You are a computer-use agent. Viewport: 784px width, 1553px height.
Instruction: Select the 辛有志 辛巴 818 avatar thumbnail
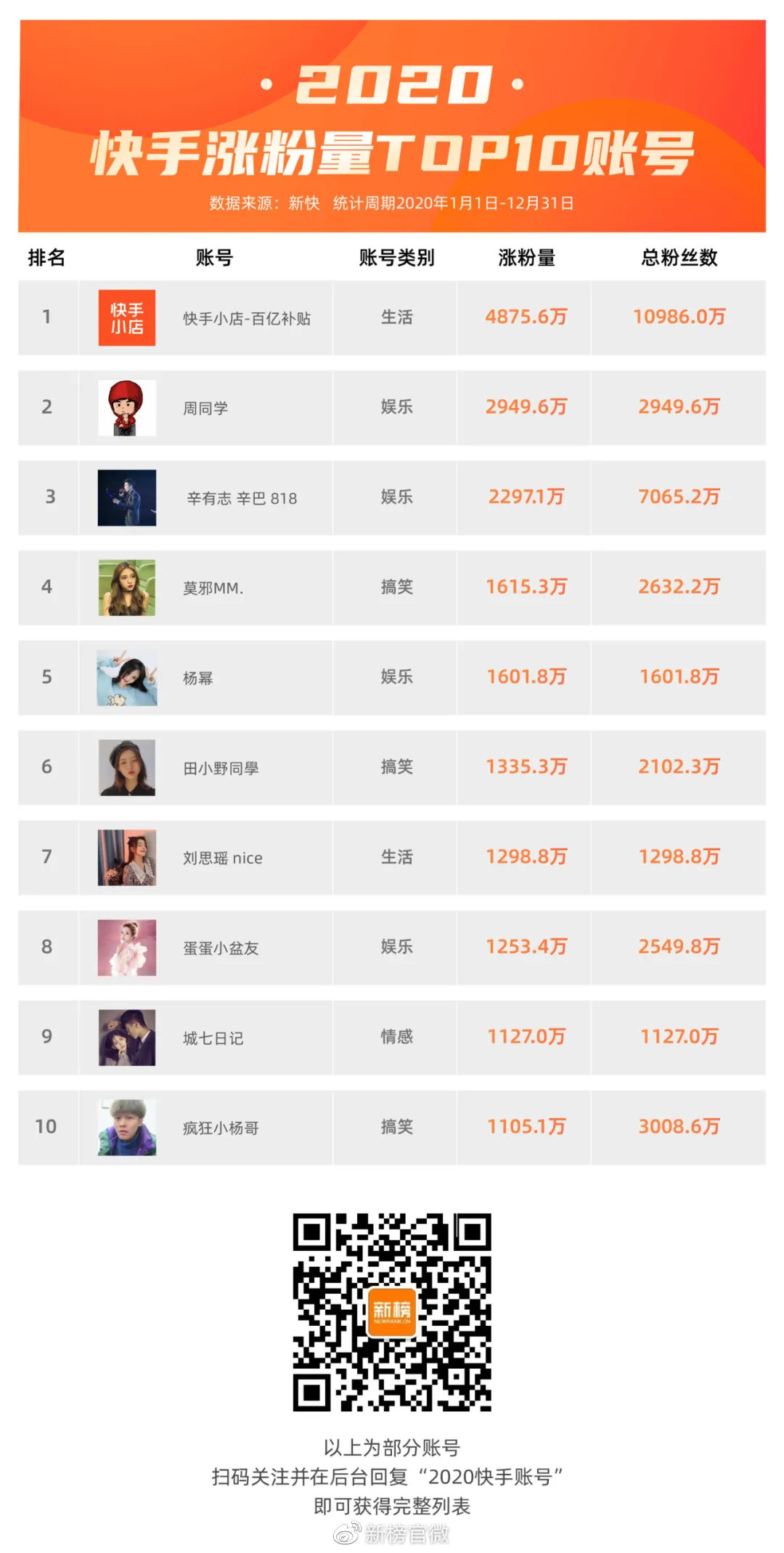pos(127,497)
